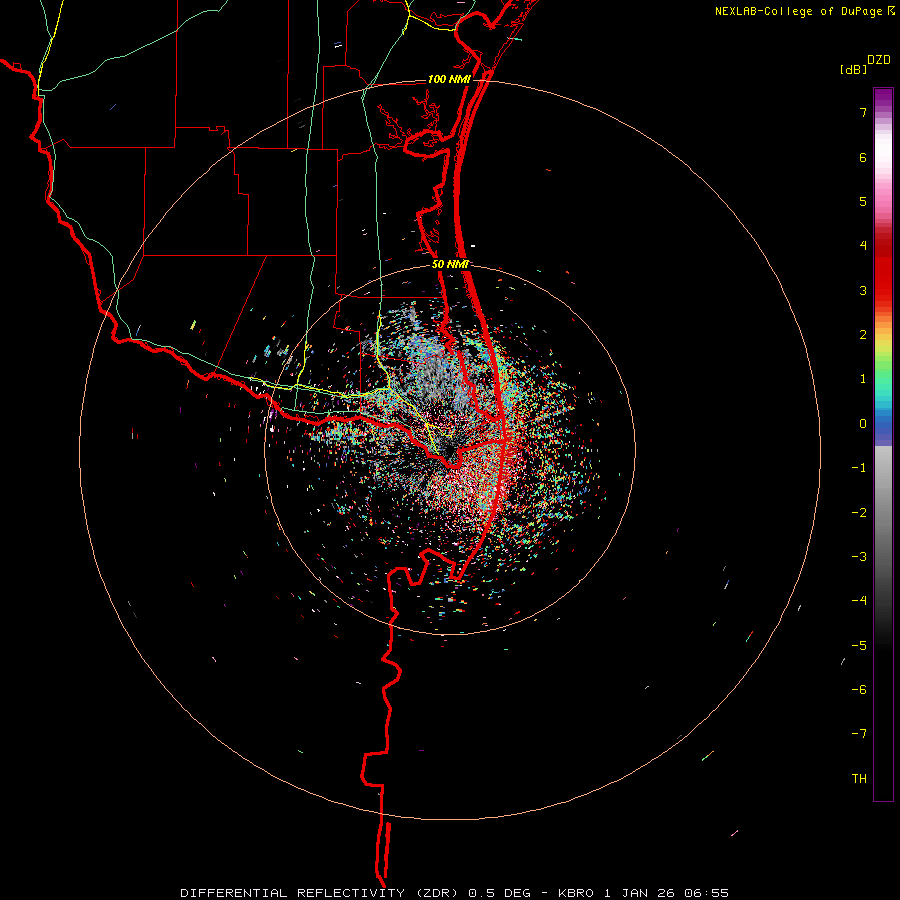Select the 100 NMI range ring label
The width and height of the screenshot is (900, 900).
[x=448, y=79]
